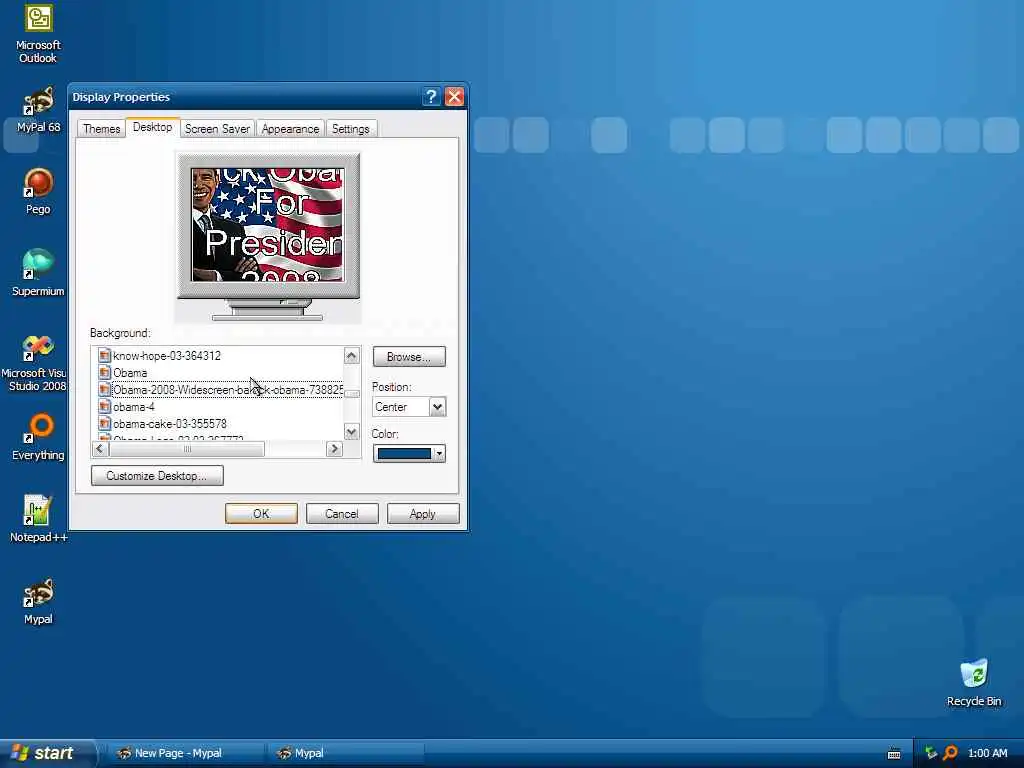Image resolution: width=1024 pixels, height=768 pixels.
Task: Select Obama-2008-Widescreen background entry
Action: point(228,389)
